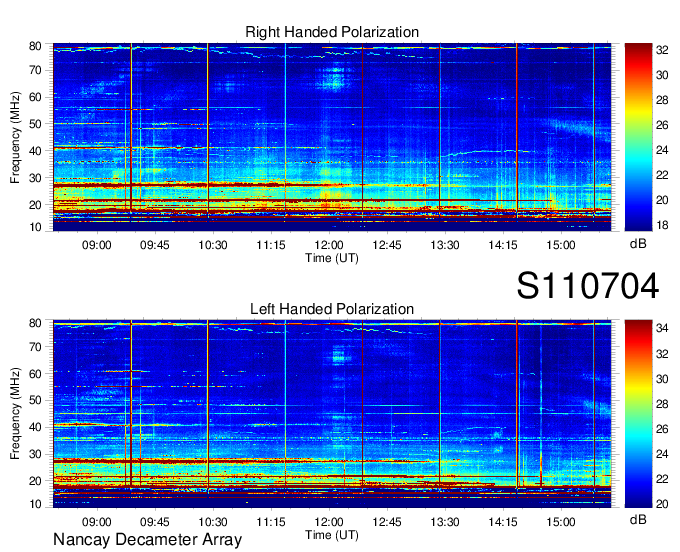This screenshot has width=680, height=552.
Task: Click the 14:15 tick on the Left Handed time axis
Action: 503,522
